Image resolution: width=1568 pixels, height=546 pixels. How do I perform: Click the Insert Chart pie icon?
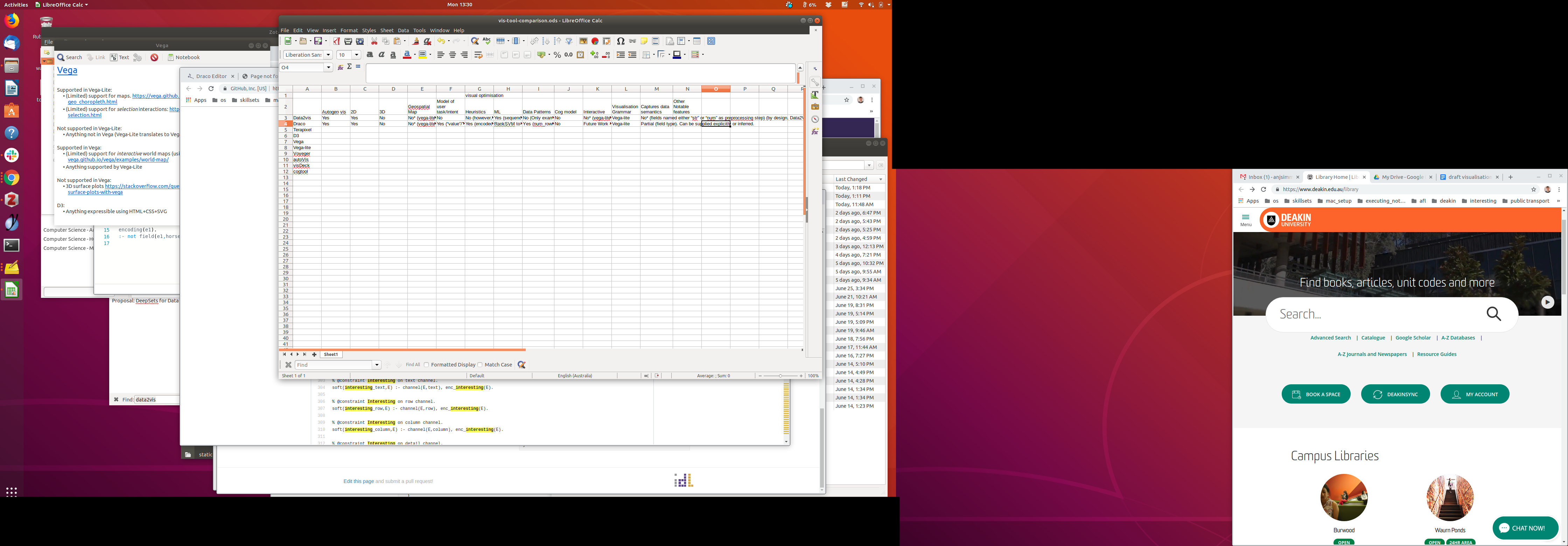click(x=595, y=41)
